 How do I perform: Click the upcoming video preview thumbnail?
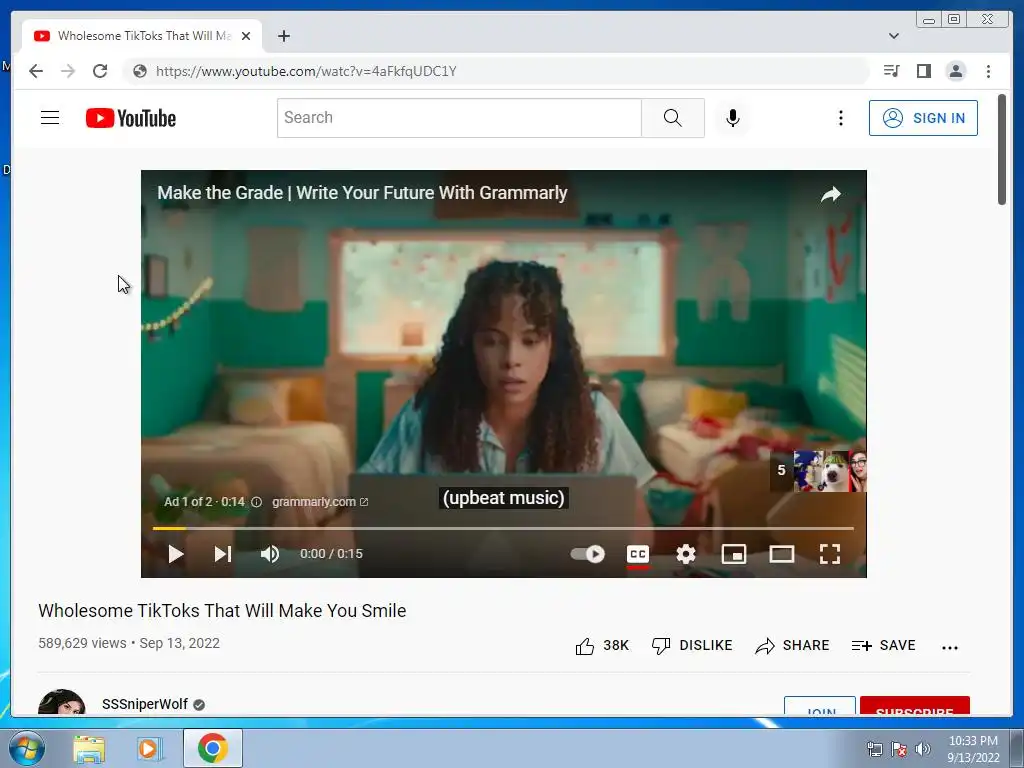pyautogui.click(x=829, y=470)
